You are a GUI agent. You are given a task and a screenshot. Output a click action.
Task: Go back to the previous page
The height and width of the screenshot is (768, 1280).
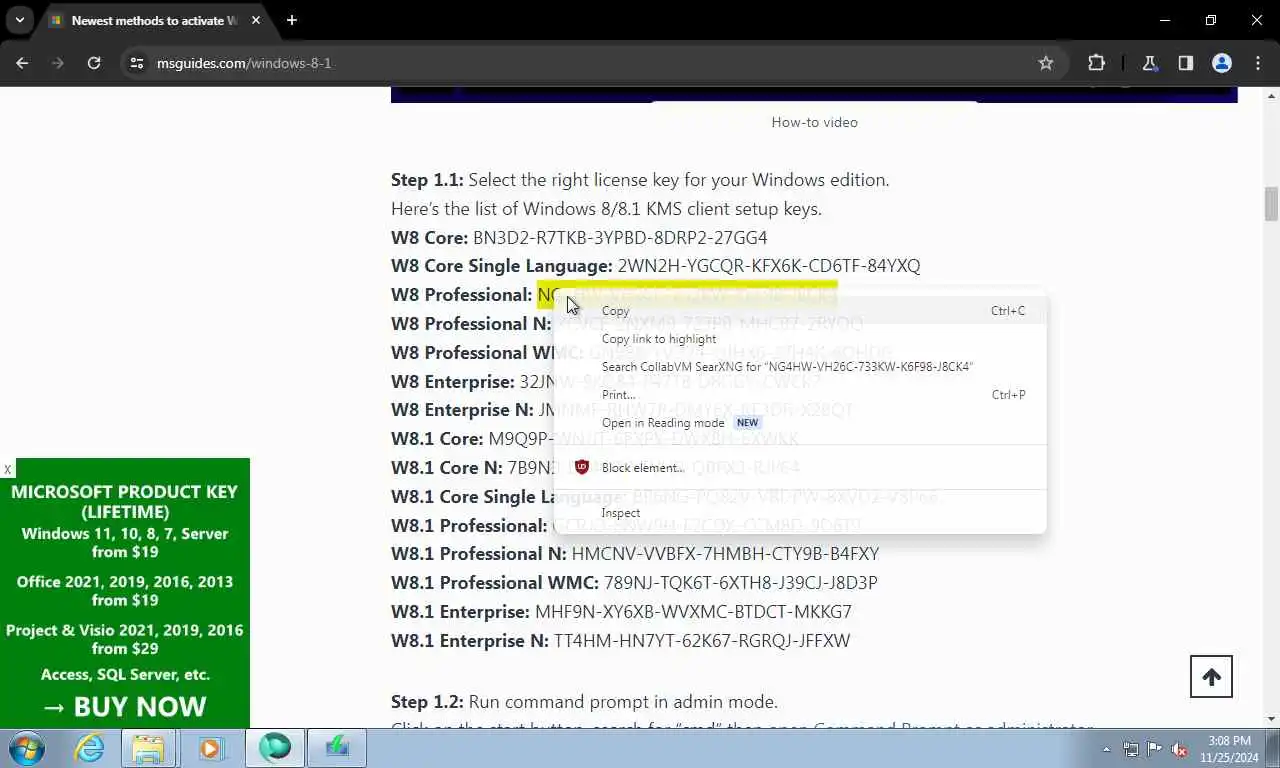[22, 63]
